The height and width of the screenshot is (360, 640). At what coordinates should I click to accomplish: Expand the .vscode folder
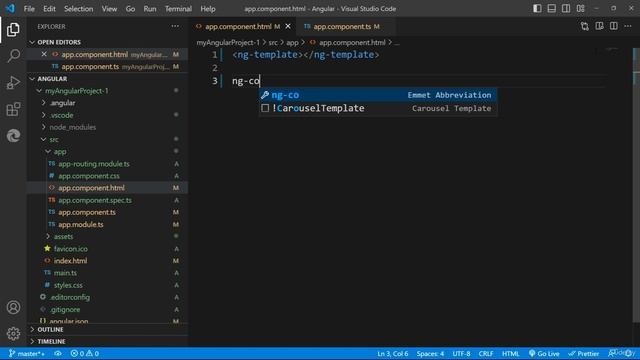point(108,115)
